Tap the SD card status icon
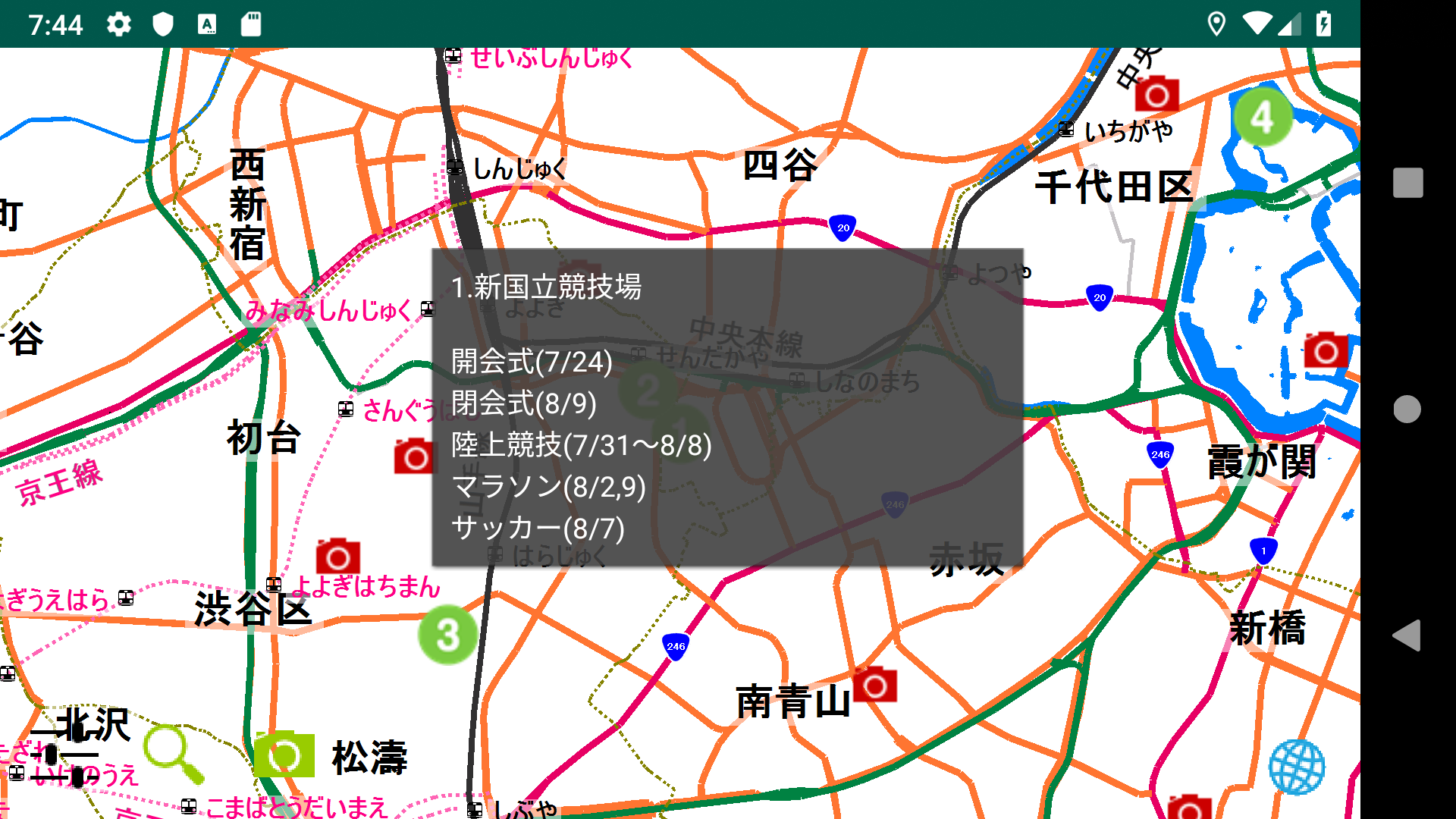Viewport: 1456px width, 819px height. pyautogui.click(x=251, y=24)
